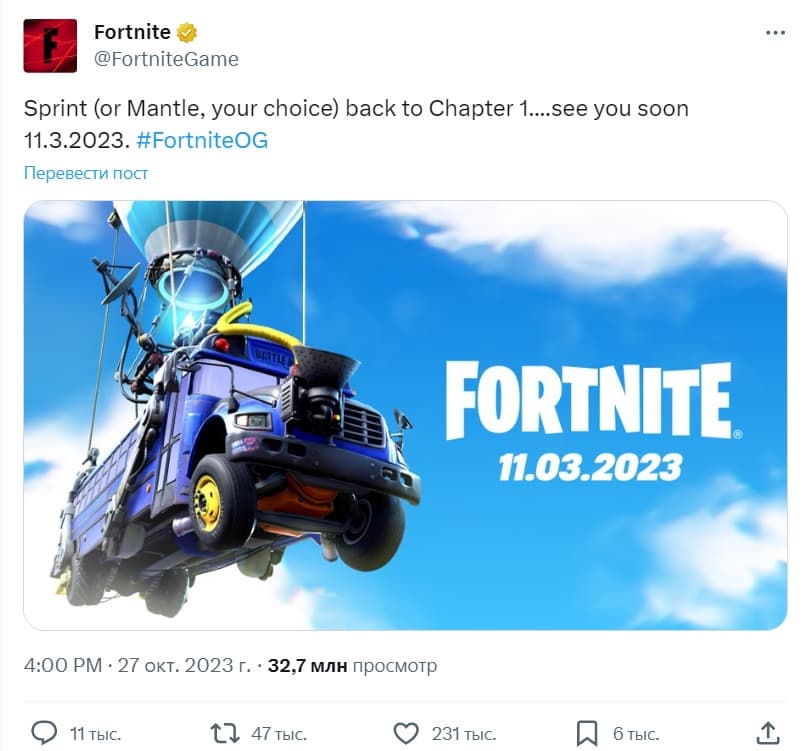807x751 pixels.
Task: Click the @FortniteGame handle
Action: pos(166,59)
